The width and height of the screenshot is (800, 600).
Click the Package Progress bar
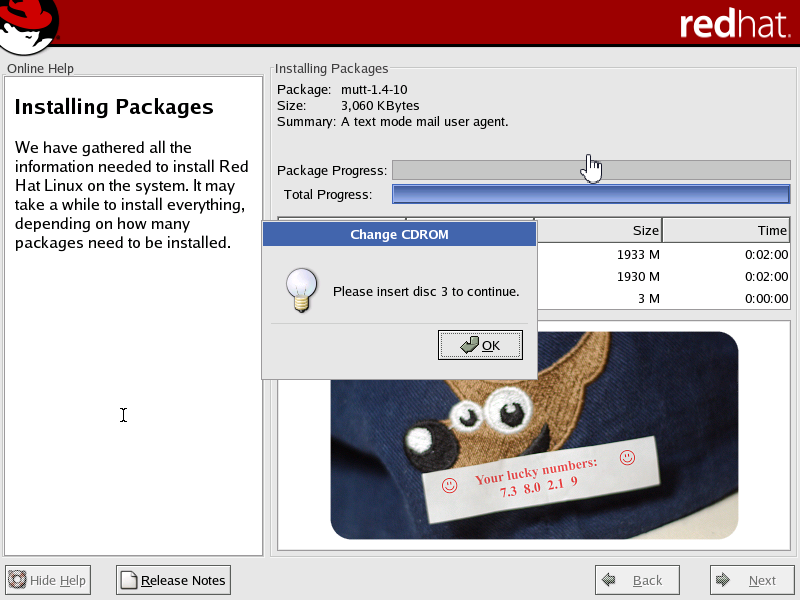point(591,170)
